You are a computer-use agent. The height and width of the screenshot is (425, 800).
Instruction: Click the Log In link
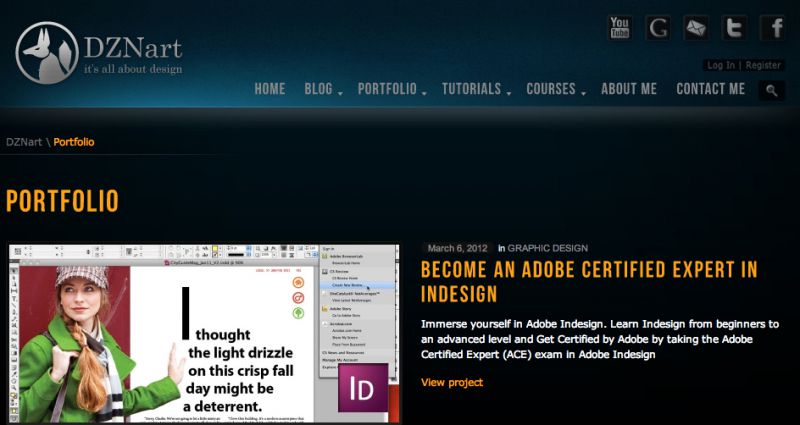point(720,65)
